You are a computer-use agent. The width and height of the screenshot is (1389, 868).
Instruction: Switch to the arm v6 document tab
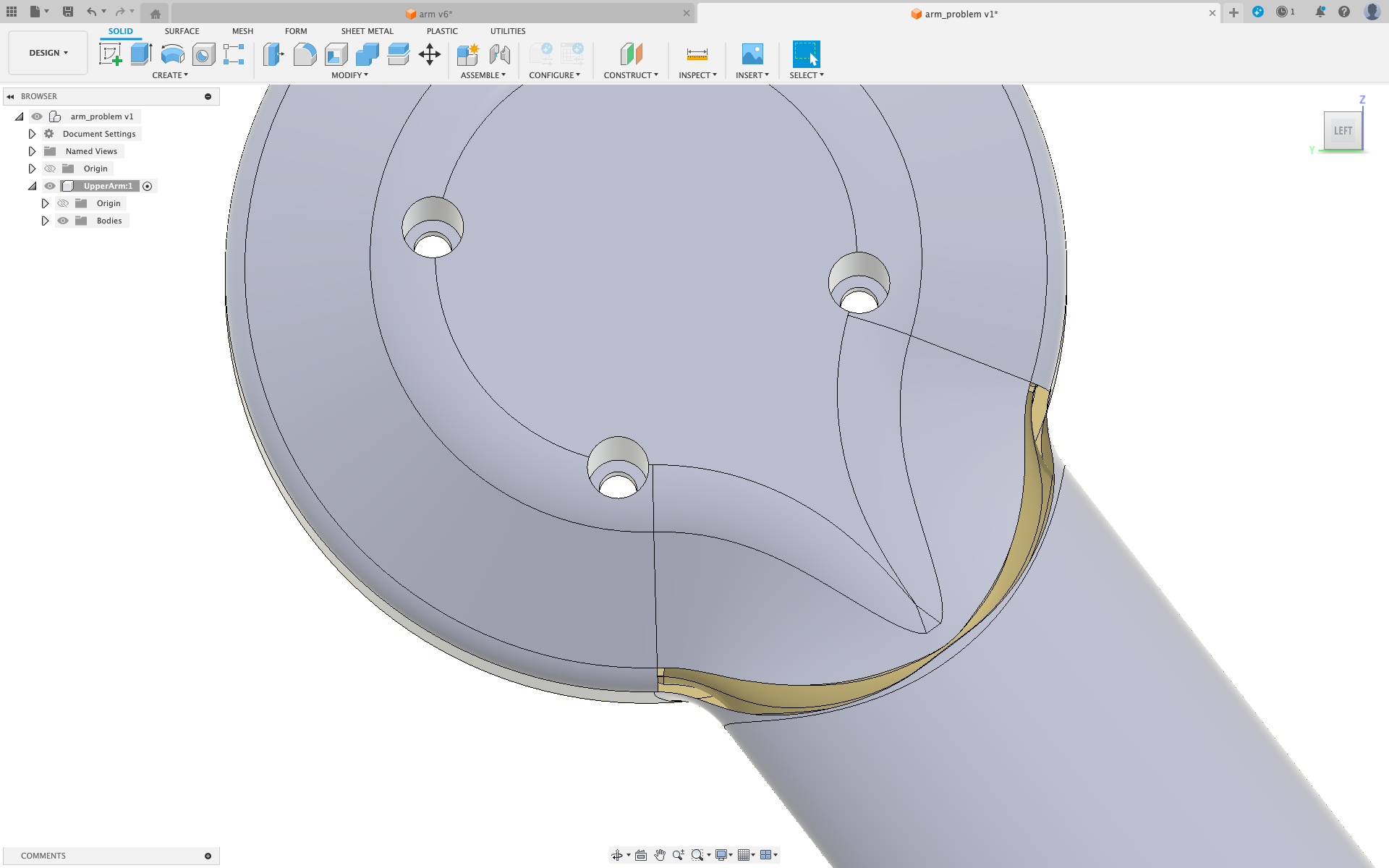(434, 14)
